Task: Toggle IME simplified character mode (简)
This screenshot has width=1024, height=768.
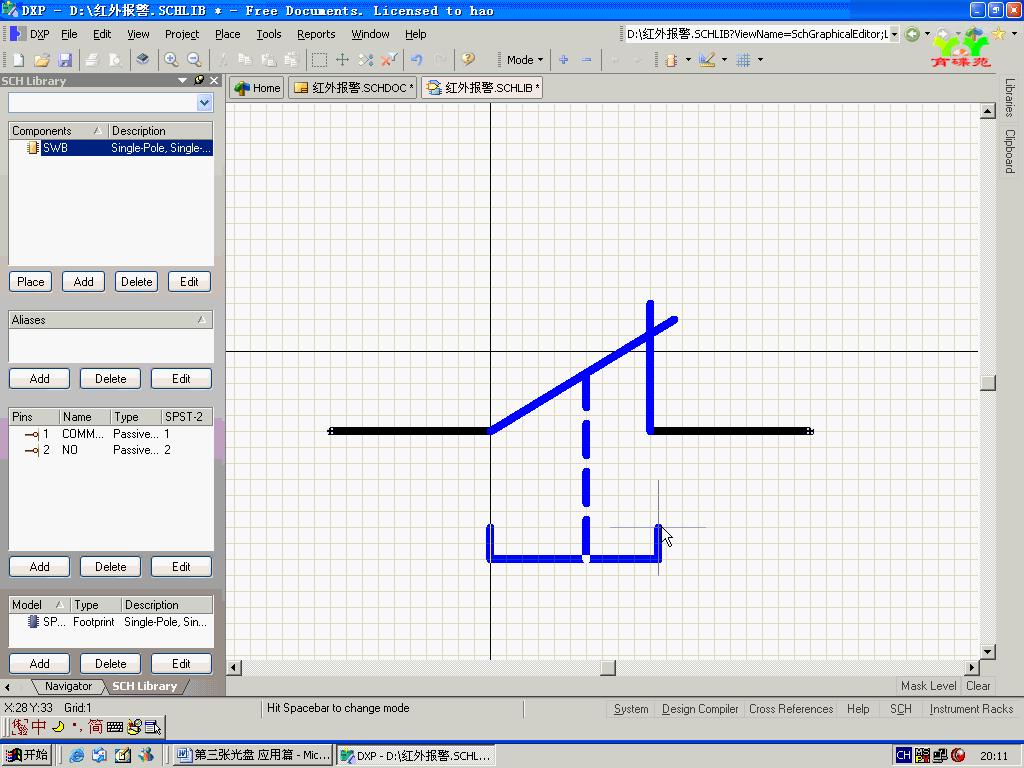Action: tap(95, 727)
